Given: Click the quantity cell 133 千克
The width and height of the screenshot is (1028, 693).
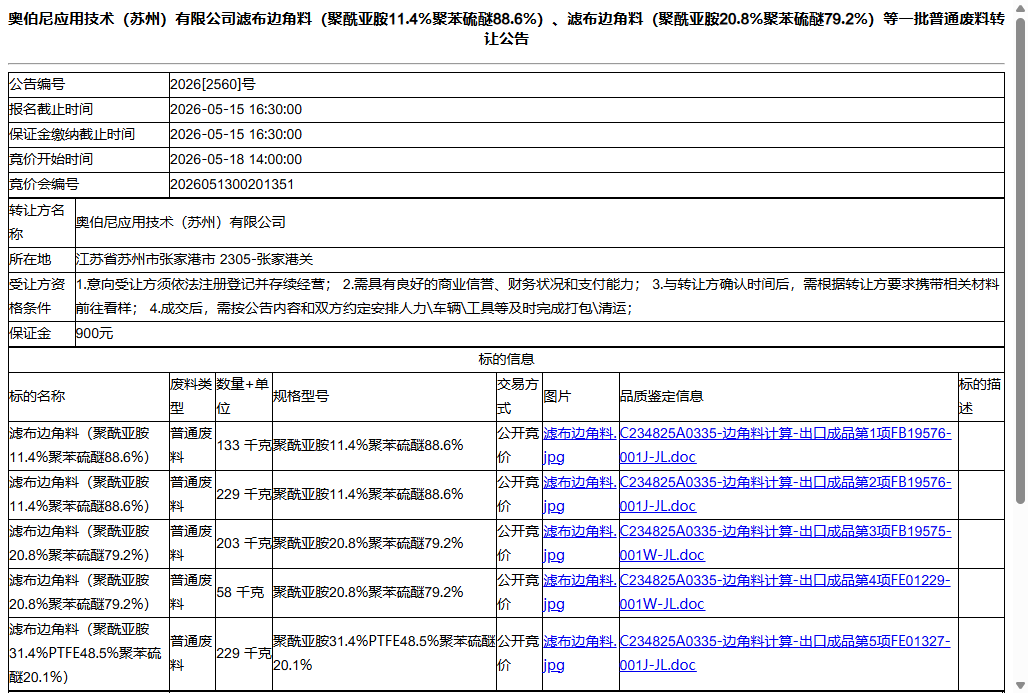Looking at the screenshot, I should tap(244, 446).
